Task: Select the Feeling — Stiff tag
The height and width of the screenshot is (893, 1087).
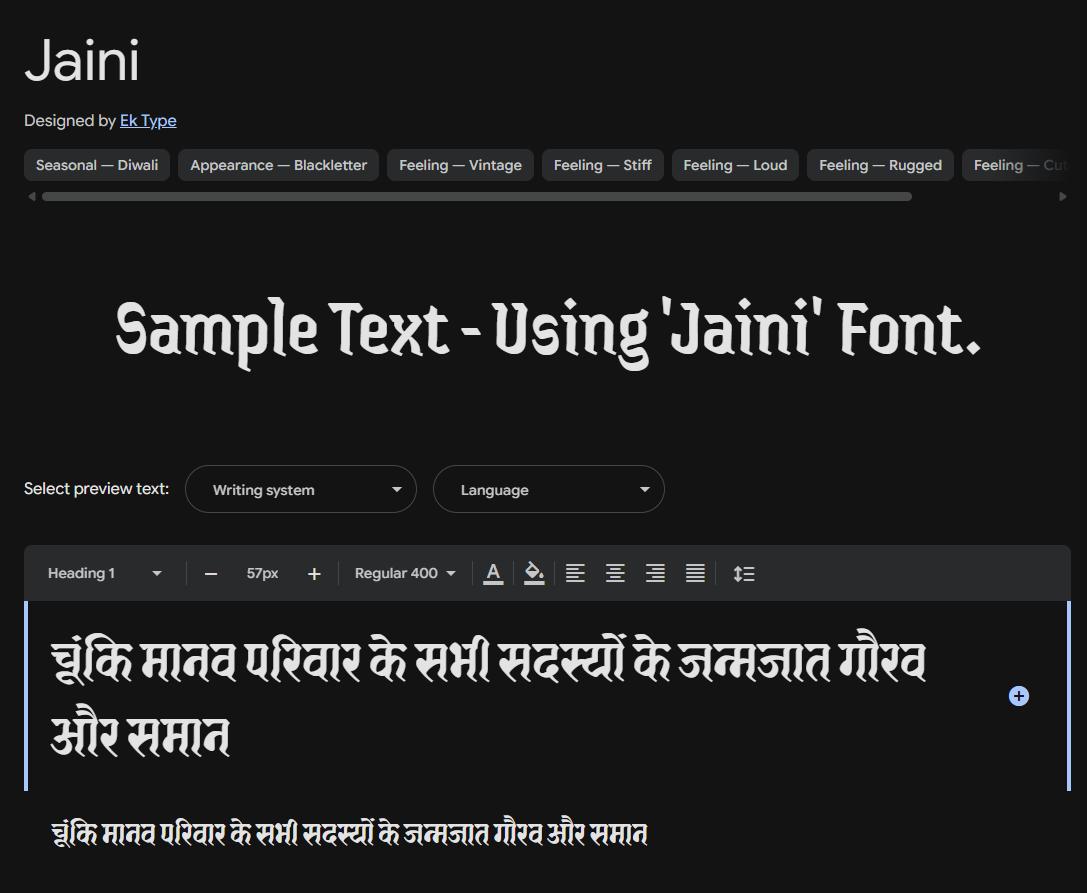Action: (x=602, y=165)
